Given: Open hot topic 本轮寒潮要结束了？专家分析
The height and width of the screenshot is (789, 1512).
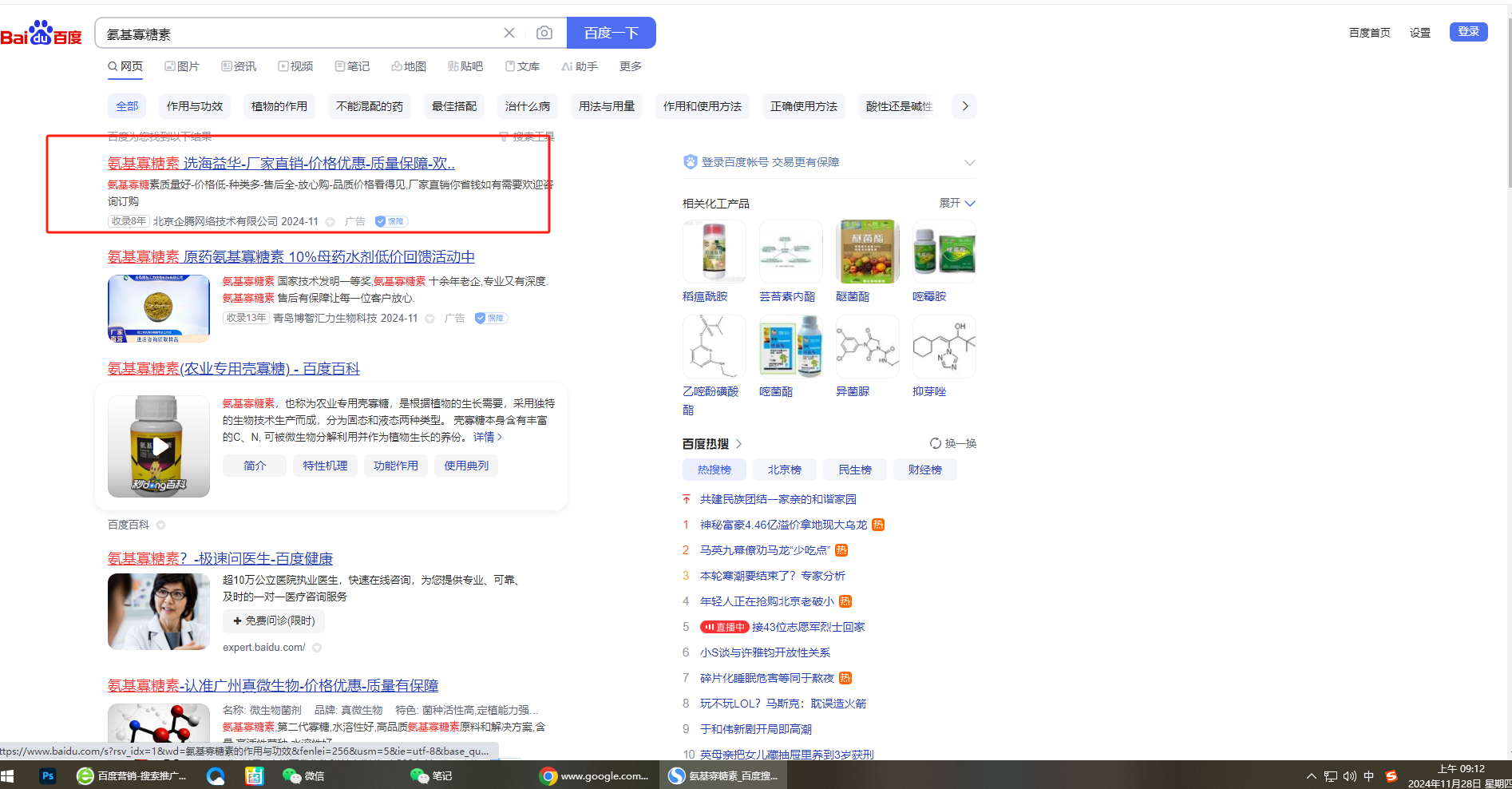Looking at the screenshot, I should point(773,576).
